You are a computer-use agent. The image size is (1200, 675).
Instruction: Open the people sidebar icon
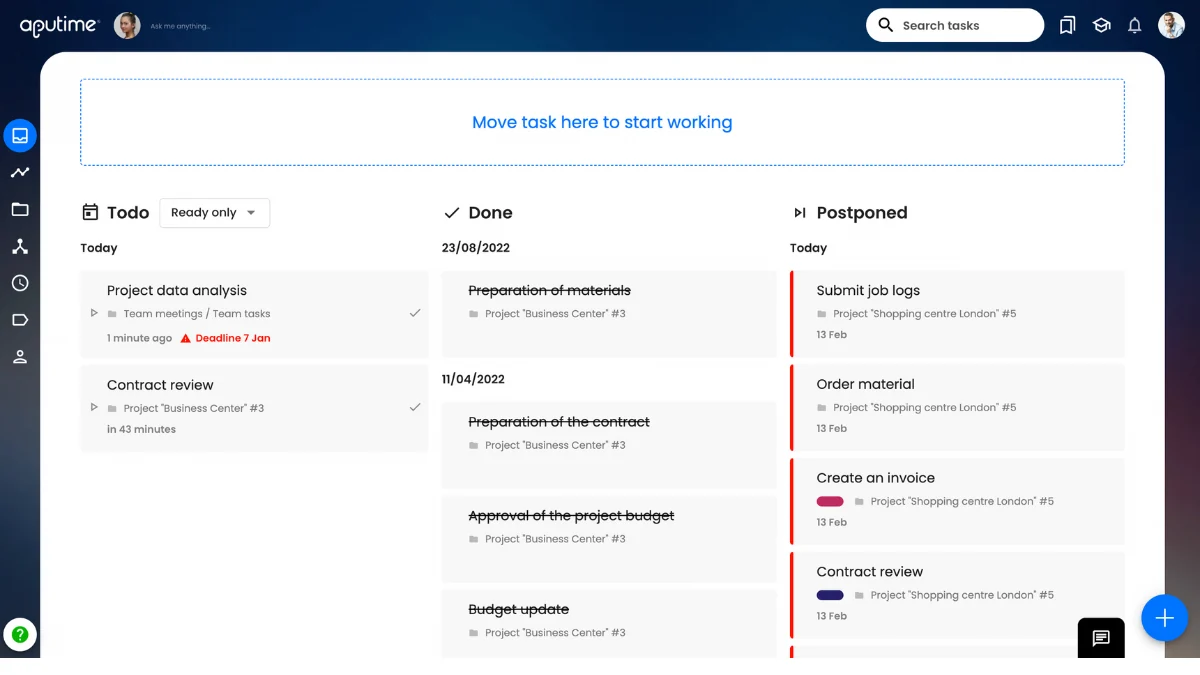point(20,357)
